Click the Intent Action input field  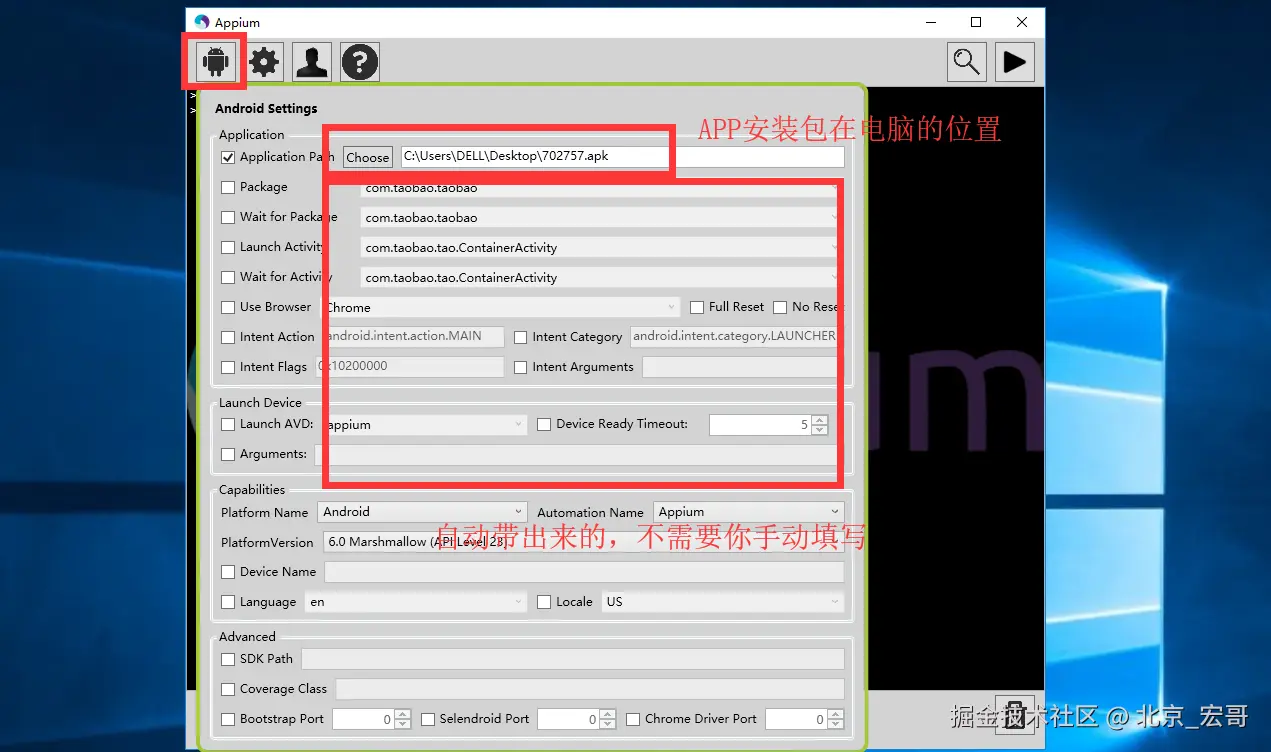[412, 337]
